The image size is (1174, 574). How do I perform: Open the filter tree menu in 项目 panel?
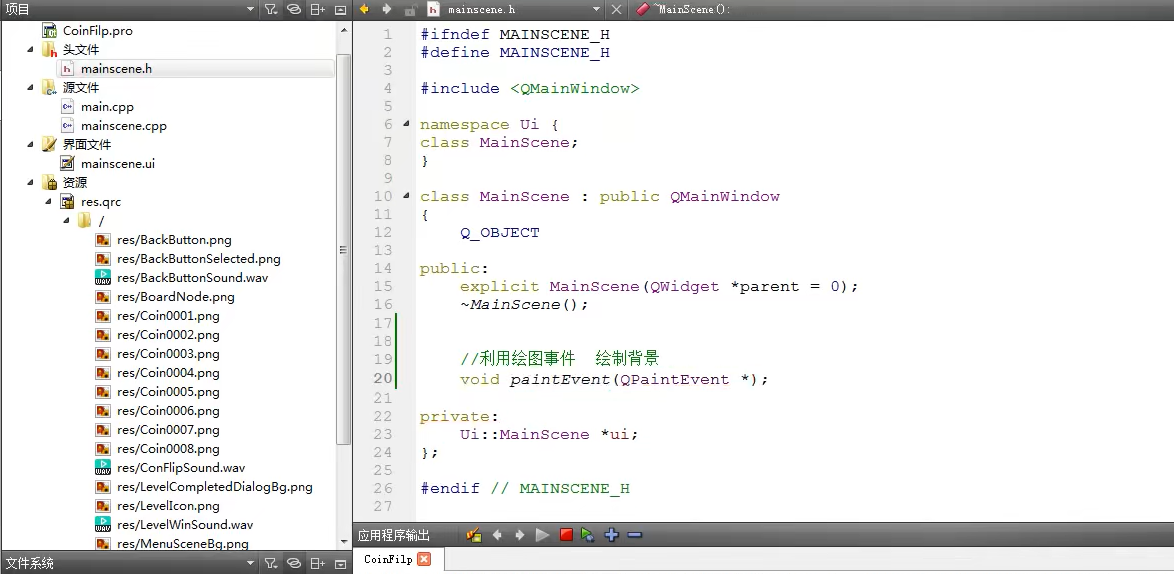pos(271,10)
